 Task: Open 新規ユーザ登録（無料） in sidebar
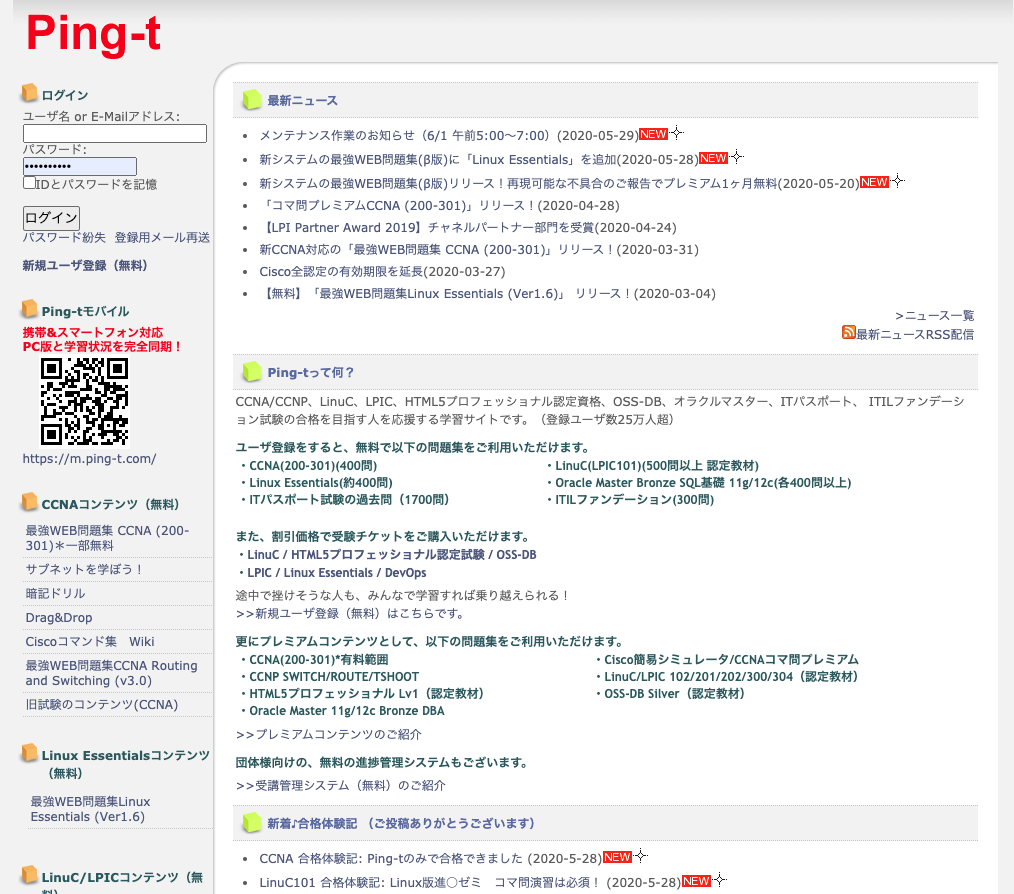click(85, 265)
